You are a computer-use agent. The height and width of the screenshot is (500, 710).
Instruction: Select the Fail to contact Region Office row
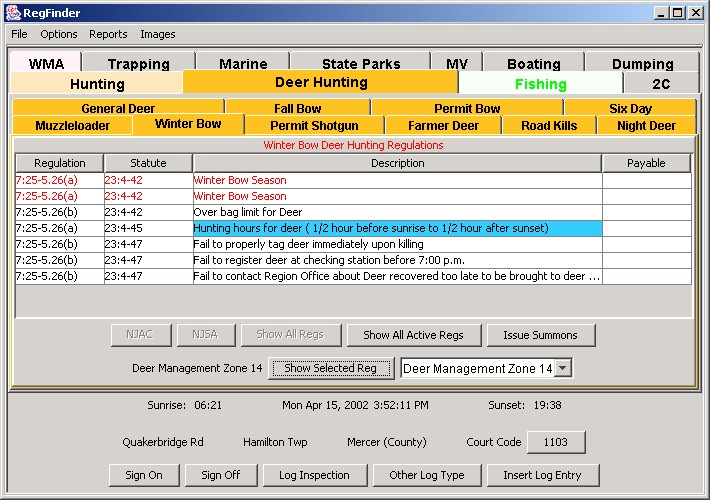353,276
